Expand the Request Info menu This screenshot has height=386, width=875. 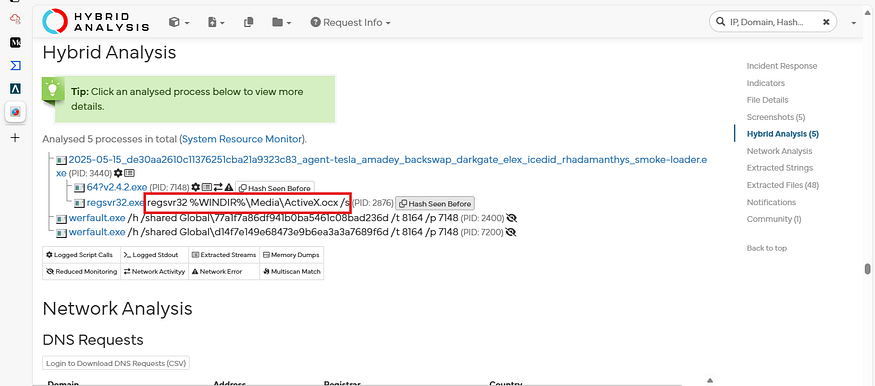[350, 22]
